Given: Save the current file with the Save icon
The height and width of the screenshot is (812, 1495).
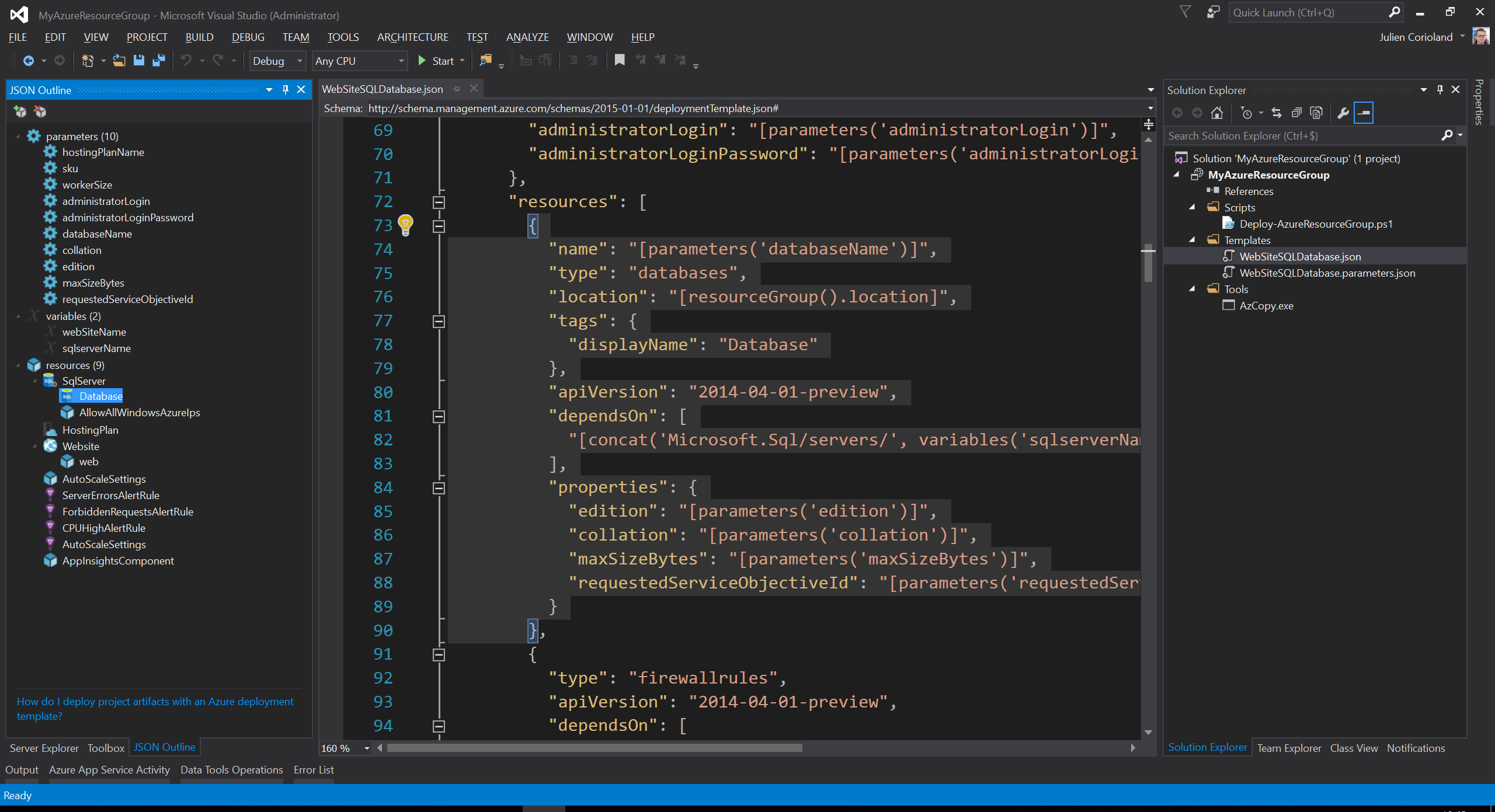Looking at the screenshot, I should point(139,61).
